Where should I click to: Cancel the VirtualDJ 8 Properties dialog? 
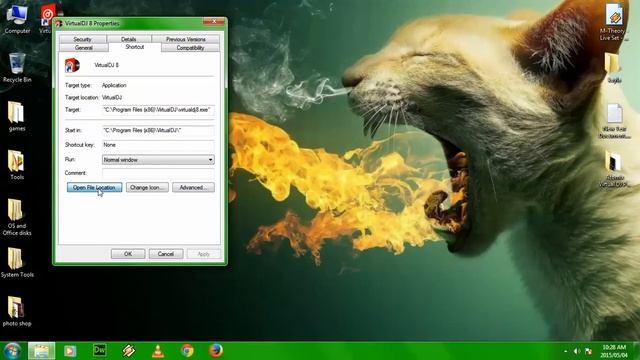[x=166, y=254]
